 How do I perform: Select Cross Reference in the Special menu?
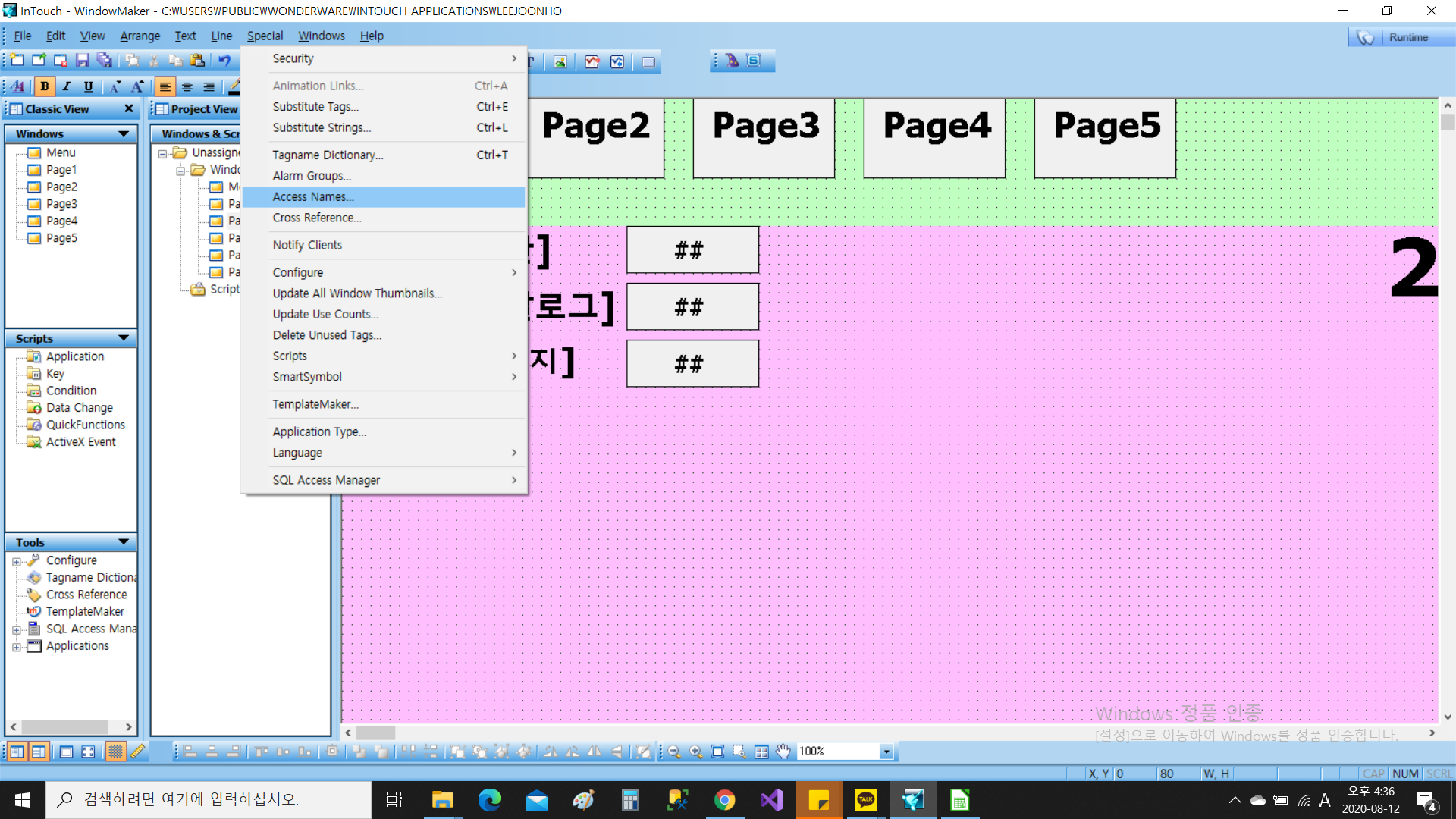(384, 218)
